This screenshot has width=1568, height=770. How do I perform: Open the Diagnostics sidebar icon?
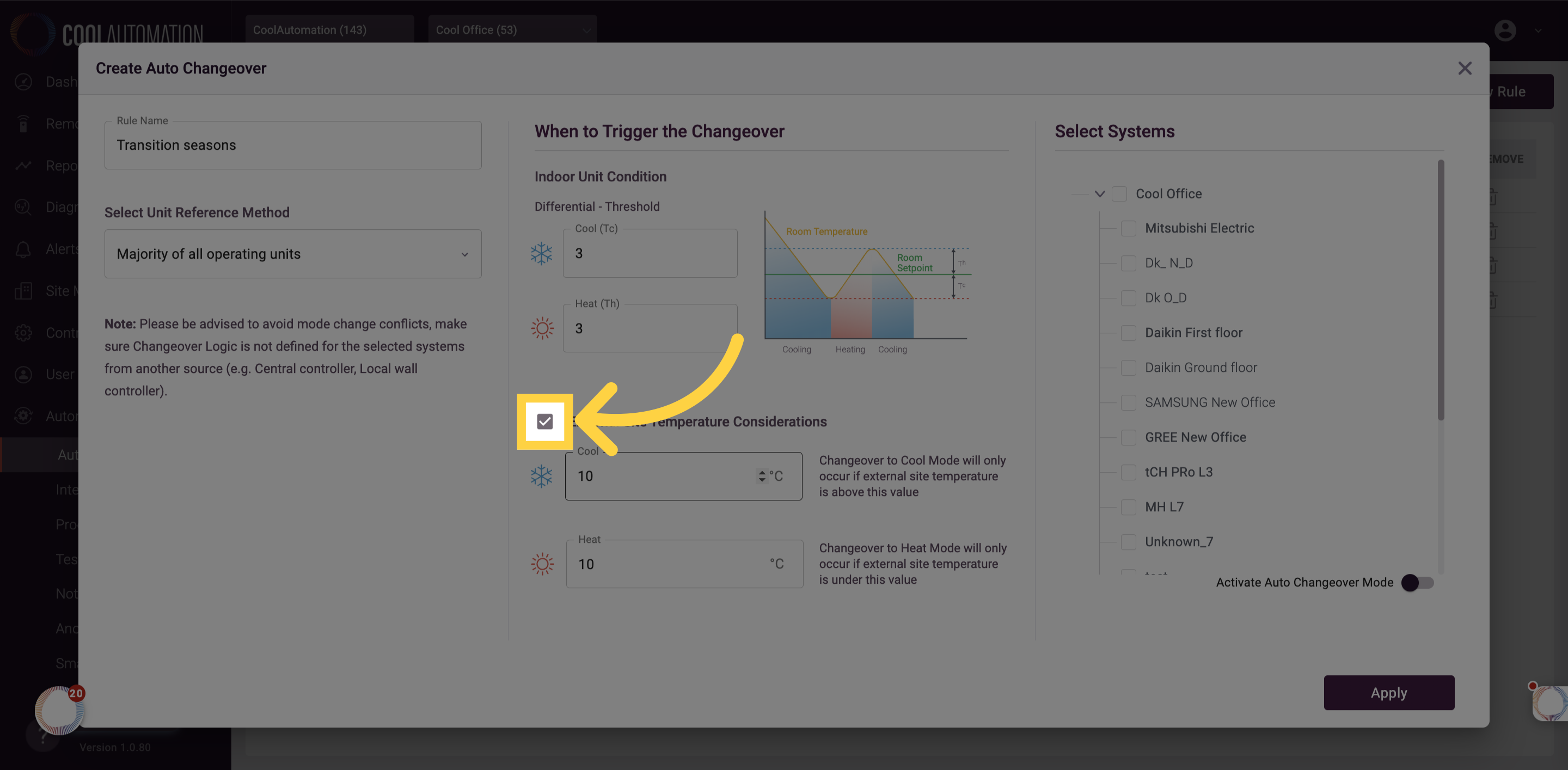point(23,207)
